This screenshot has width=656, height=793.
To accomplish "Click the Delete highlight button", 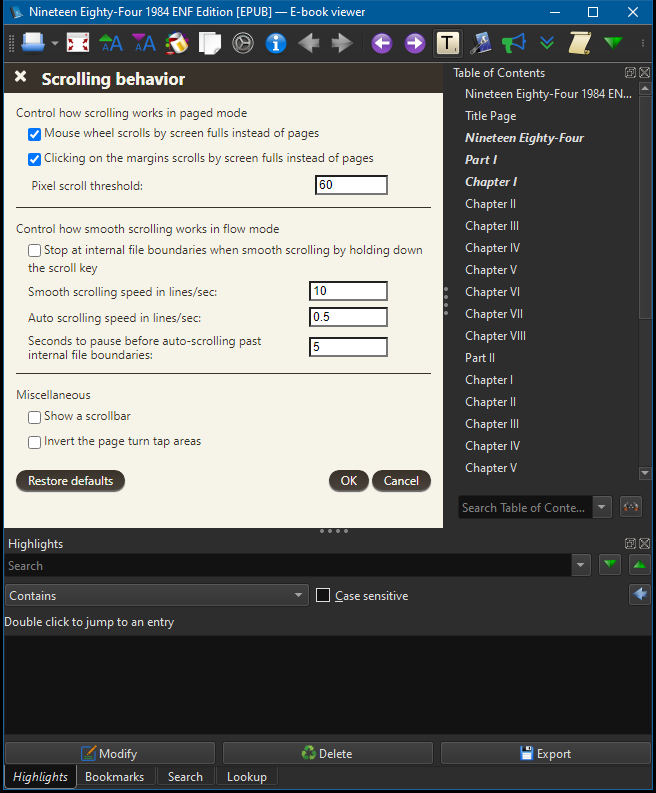I will tap(328, 754).
